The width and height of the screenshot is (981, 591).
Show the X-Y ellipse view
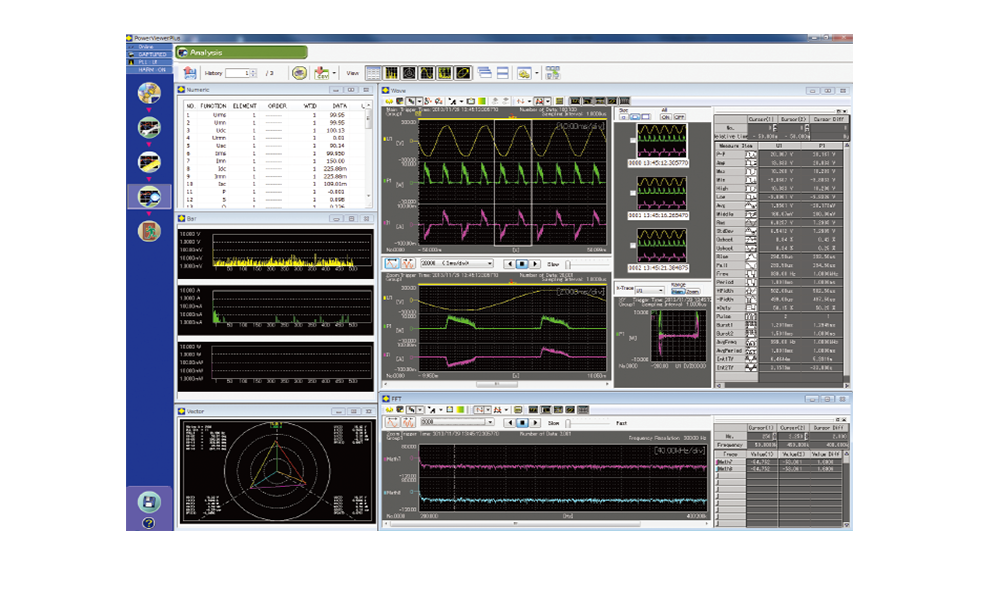click(462, 73)
